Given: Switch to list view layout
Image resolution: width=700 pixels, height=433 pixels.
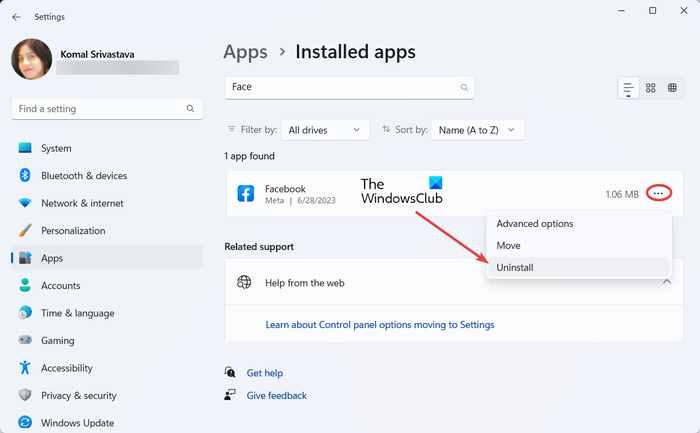Looking at the screenshot, I should [628, 88].
